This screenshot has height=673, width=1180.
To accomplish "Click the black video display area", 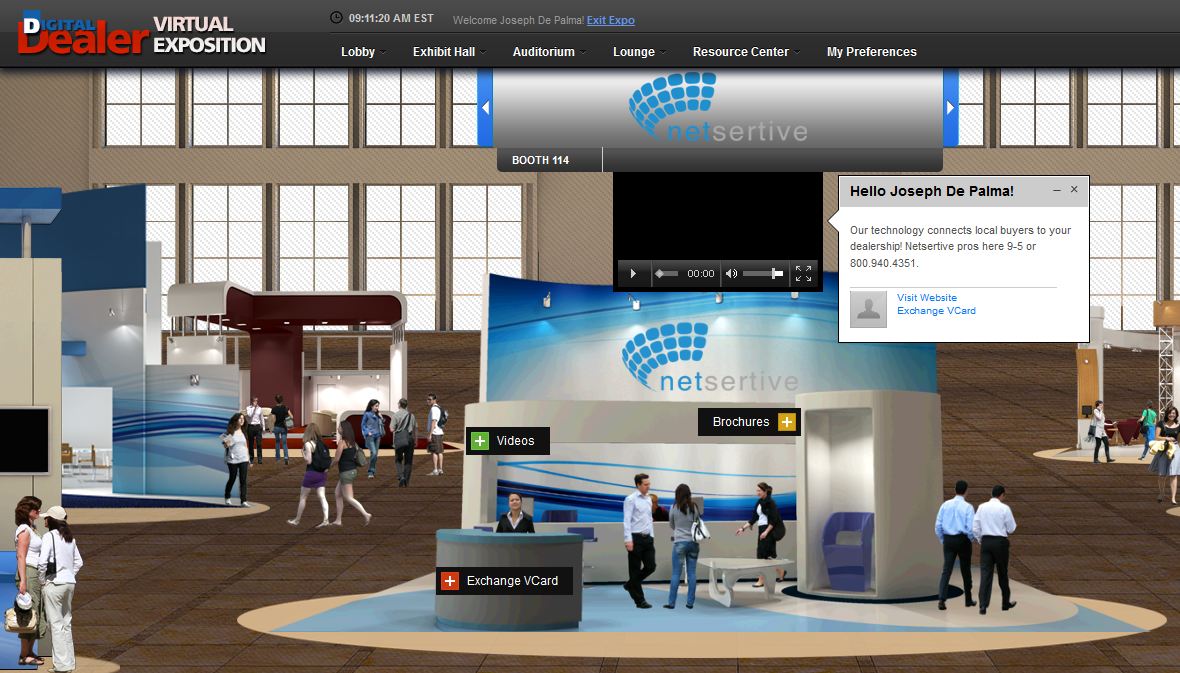I will pyautogui.click(x=717, y=217).
